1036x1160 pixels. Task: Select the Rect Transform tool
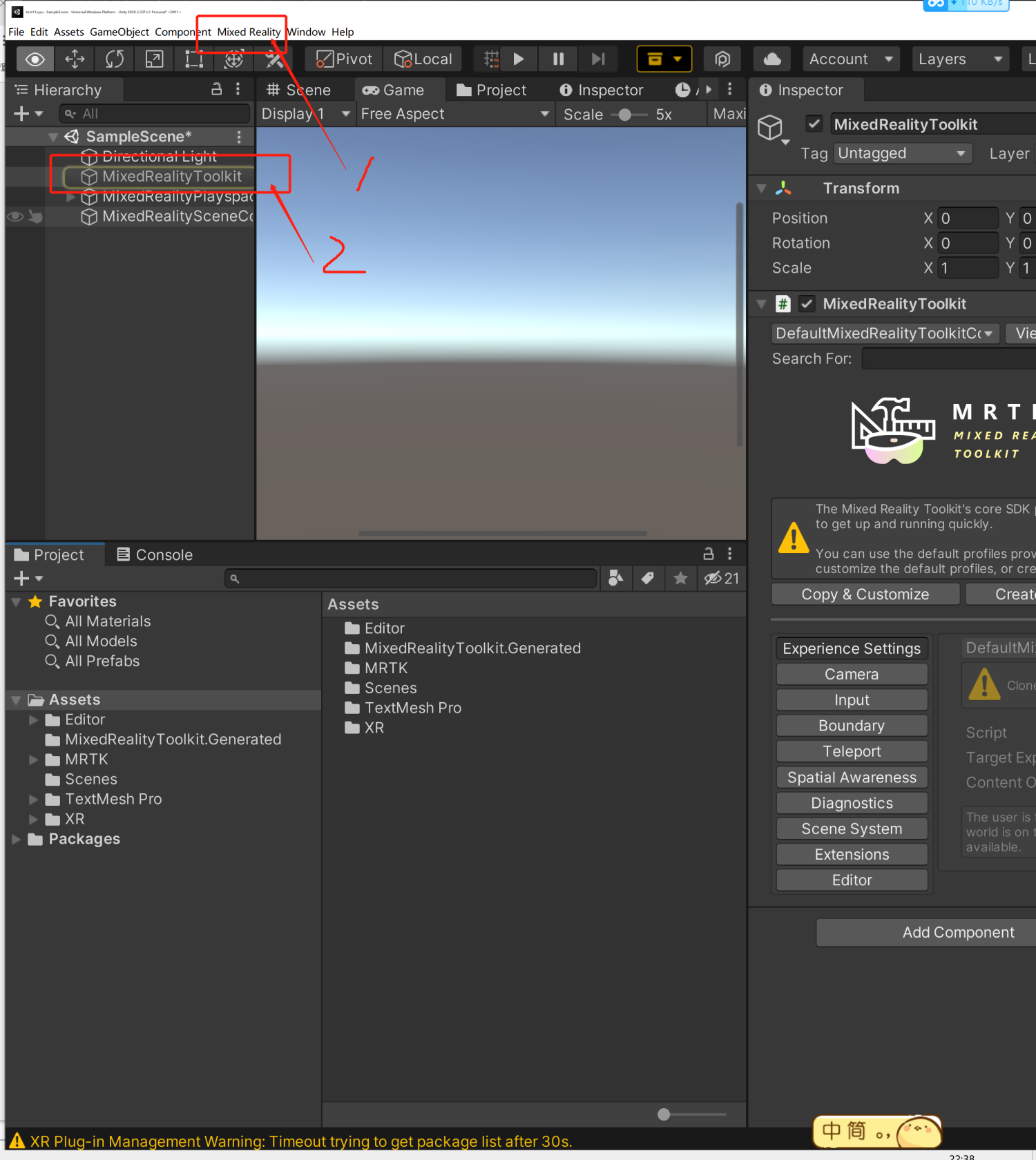tap(194, 59)
